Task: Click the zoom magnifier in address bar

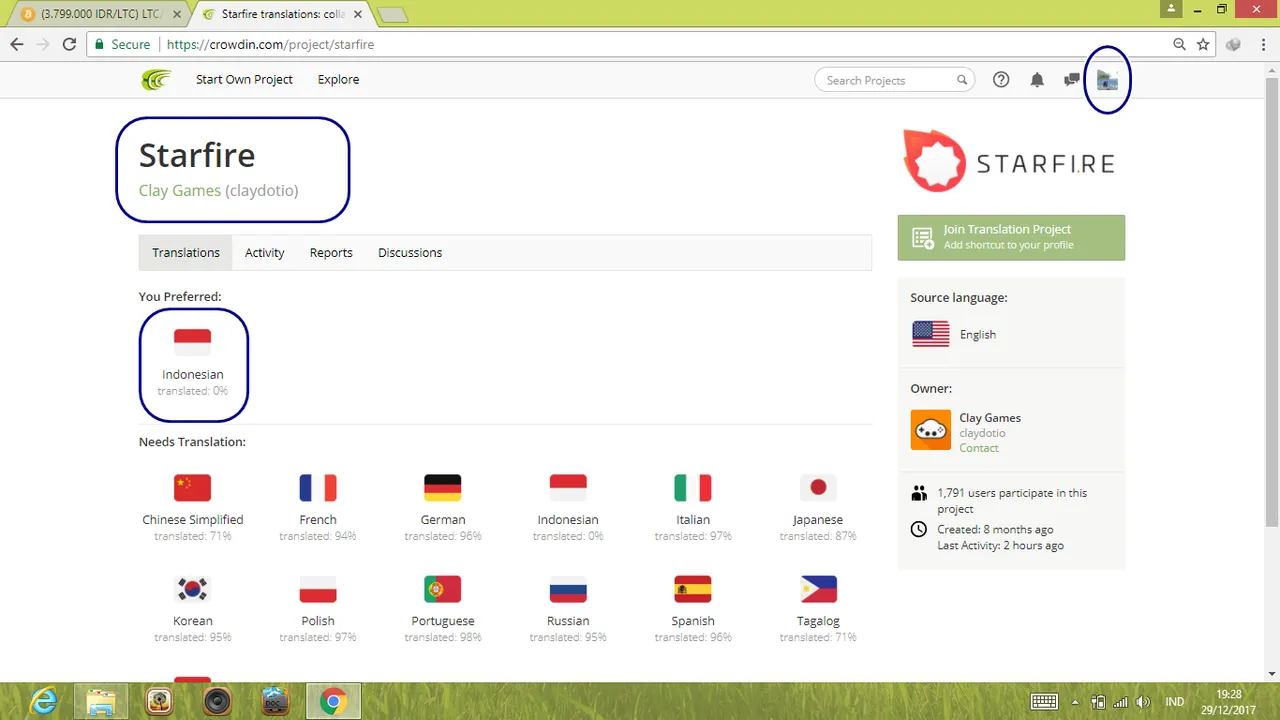Action: 1180,44
